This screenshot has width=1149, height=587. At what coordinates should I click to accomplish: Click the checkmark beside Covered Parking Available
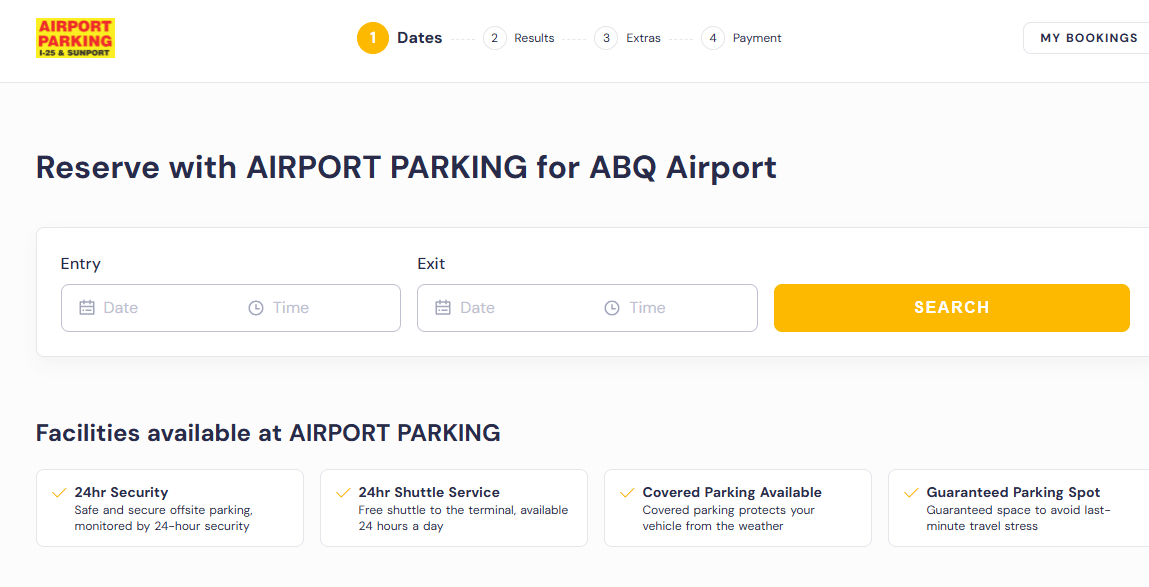point(627,492)
